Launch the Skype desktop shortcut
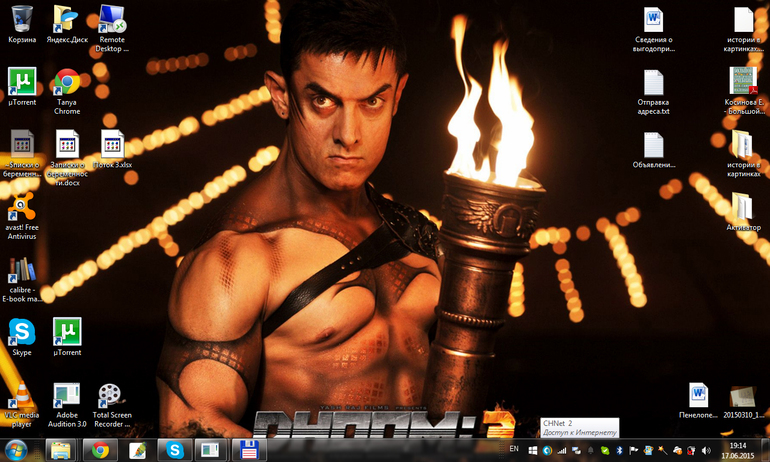The height and width of the screenshot is (462, 770). pyautogui.click(x=22, y=331)
